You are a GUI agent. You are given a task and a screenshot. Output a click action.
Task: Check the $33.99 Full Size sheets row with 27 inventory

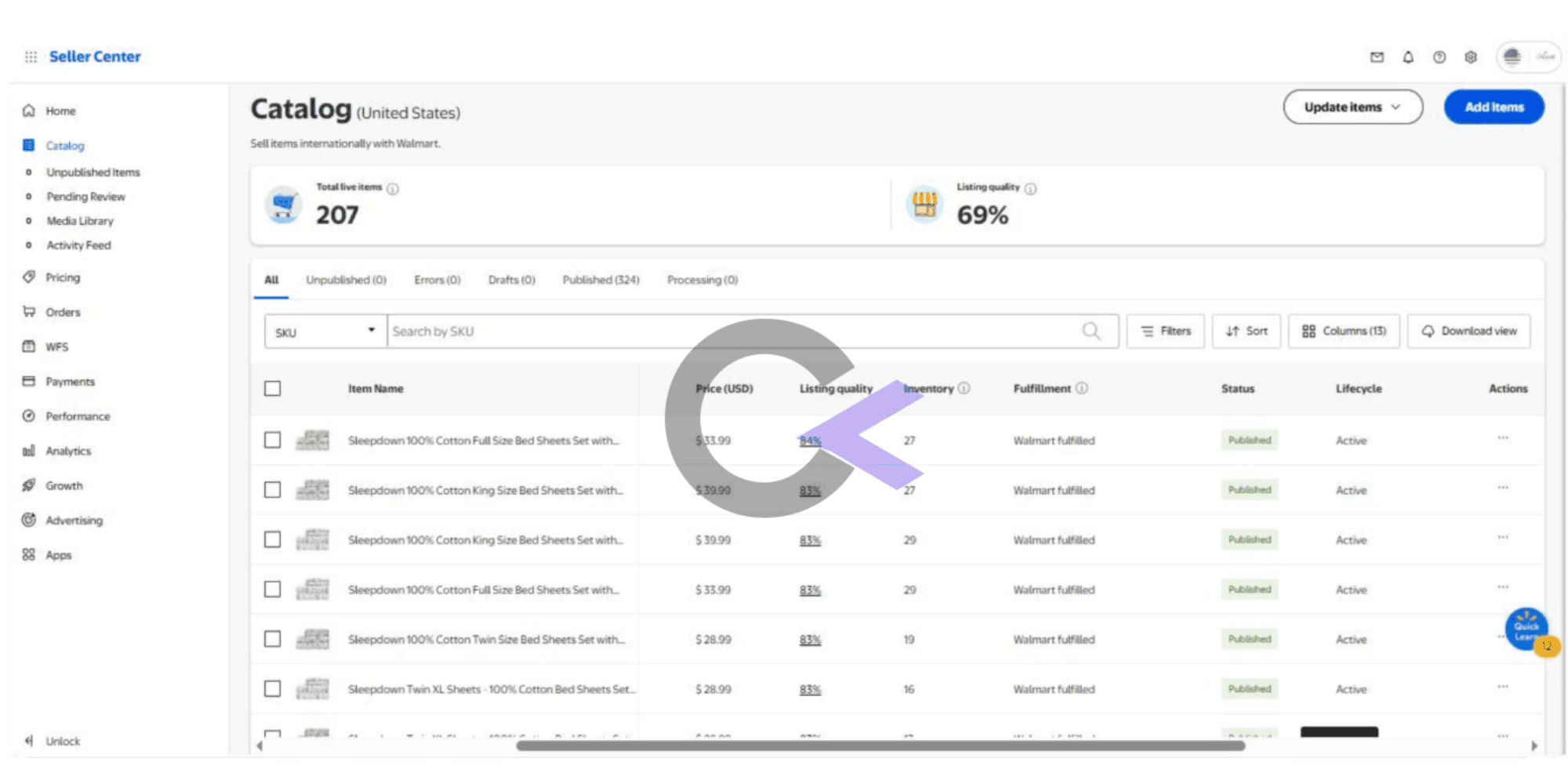point(272,440)
